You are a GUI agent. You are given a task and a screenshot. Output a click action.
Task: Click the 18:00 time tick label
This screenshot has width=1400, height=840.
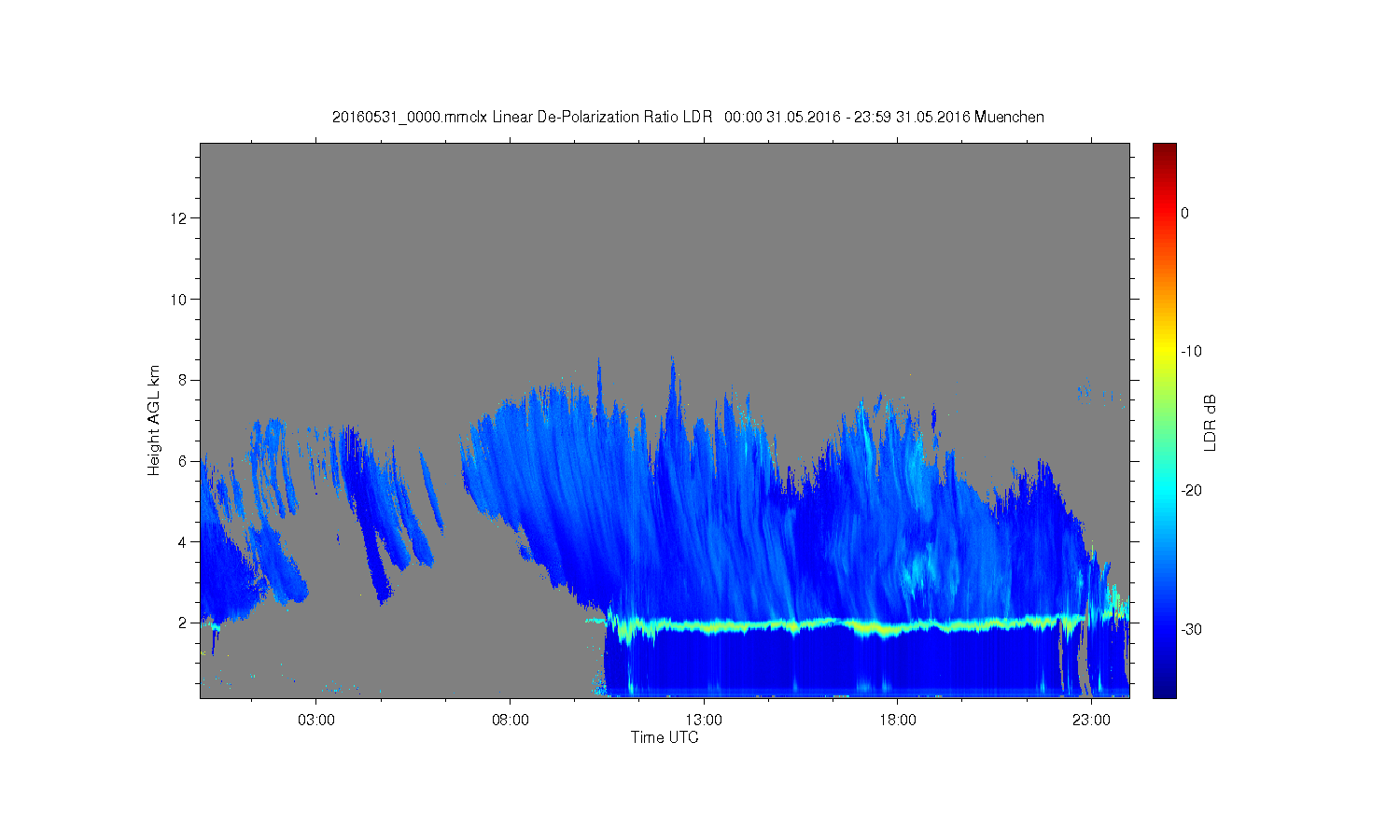[898, 720]
